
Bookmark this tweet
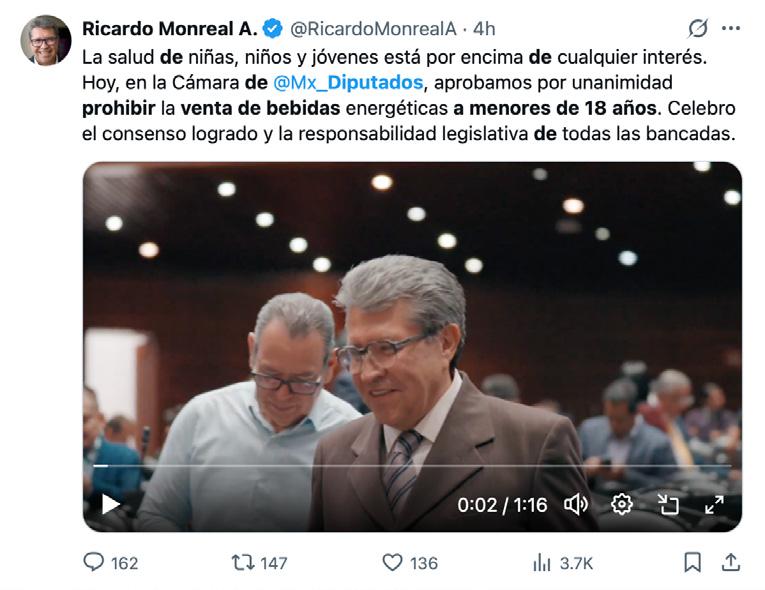coord(692,562)
